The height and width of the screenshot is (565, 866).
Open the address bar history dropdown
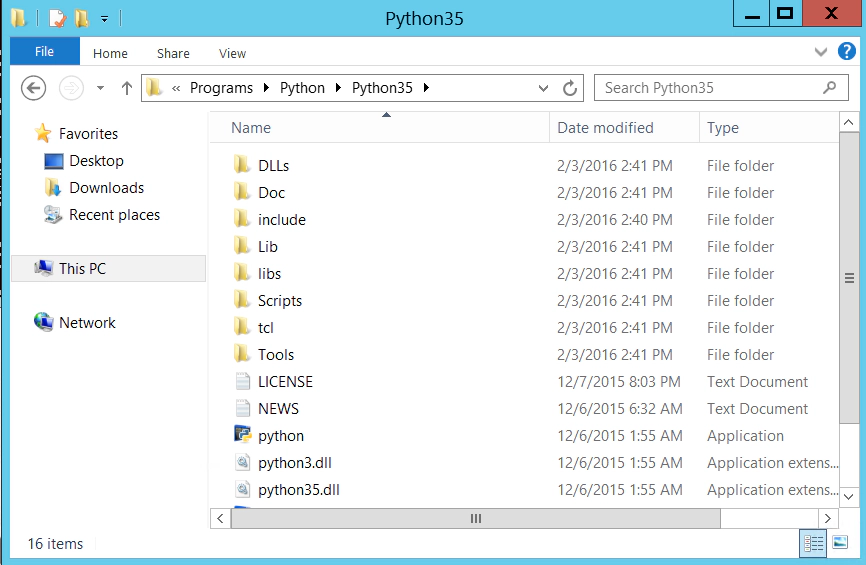tap(543, 88)
